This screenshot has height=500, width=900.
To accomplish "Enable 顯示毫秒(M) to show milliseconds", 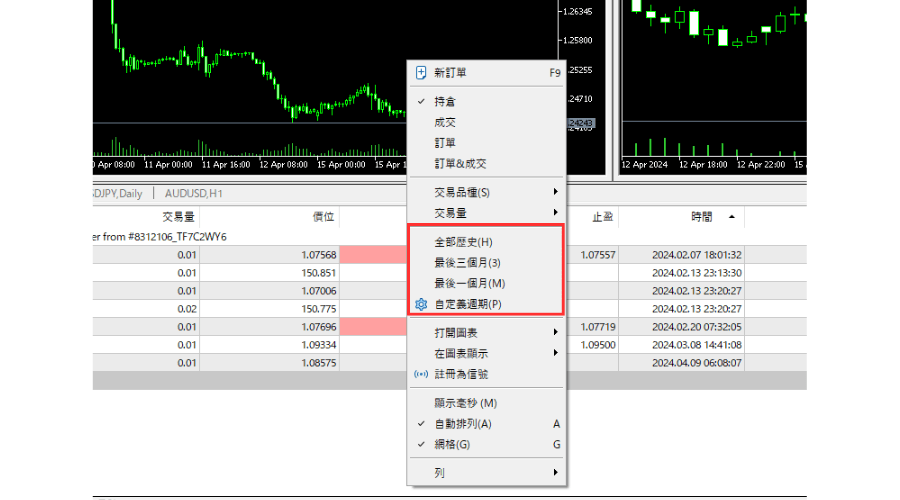I will point(465,403).
